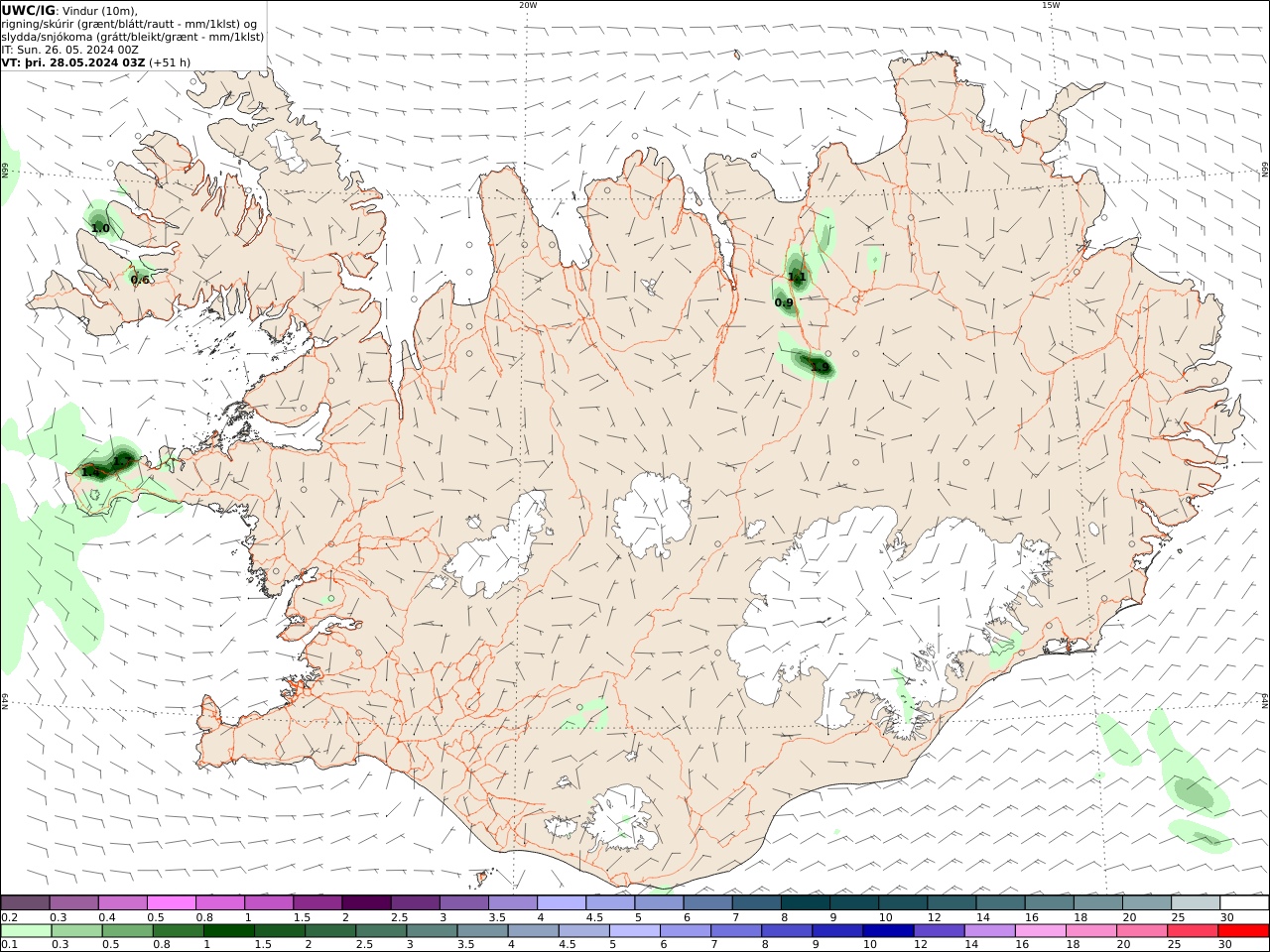Screen dimensions: 1270x952
Task: Click the '4.5' label on snow scale
Action: tap(594, 917)
